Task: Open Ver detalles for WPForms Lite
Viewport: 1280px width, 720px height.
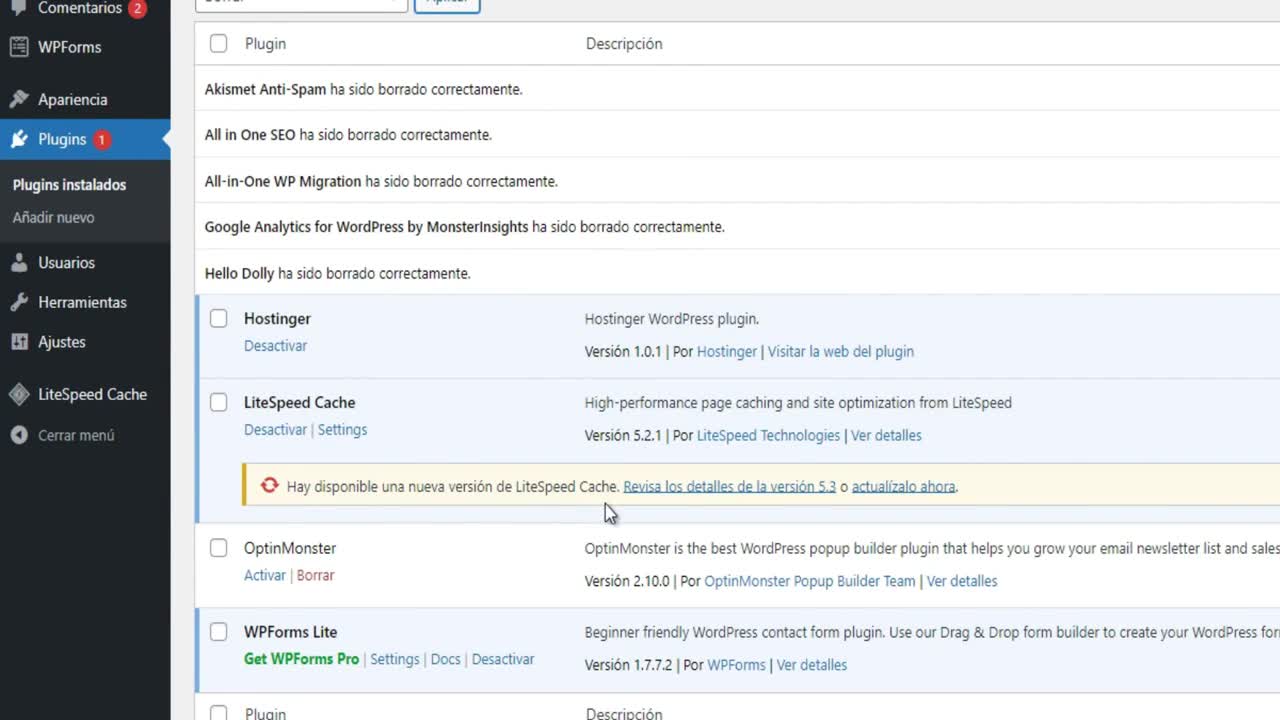Action: tap(812, 666)
